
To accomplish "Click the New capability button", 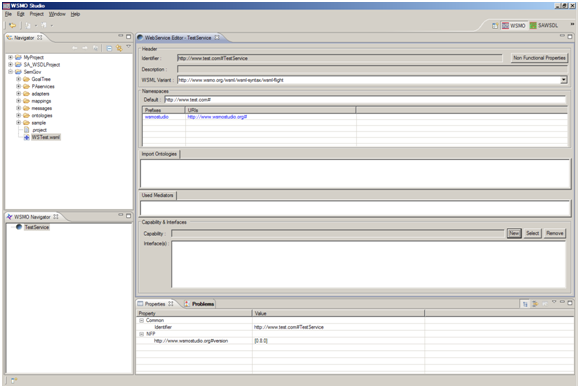I will click(514, 233).
